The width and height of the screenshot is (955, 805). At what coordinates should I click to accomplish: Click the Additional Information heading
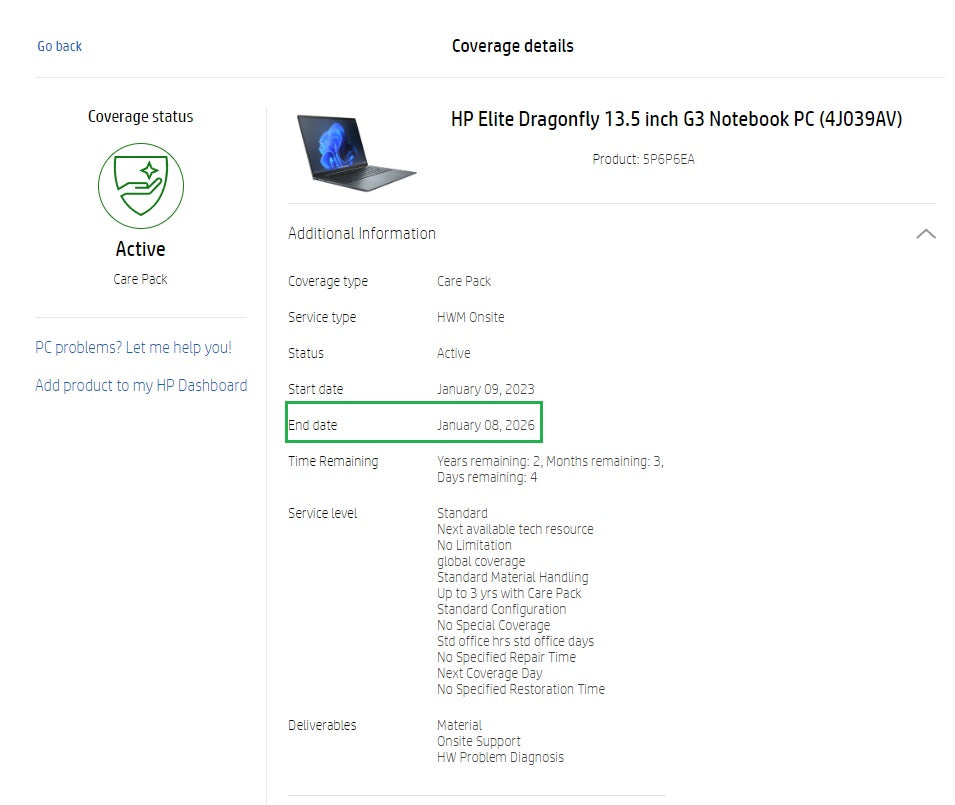[x=362, y=234]
